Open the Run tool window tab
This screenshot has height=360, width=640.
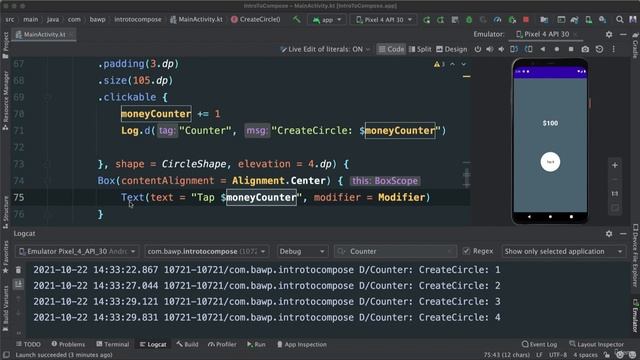pos(256,344)
